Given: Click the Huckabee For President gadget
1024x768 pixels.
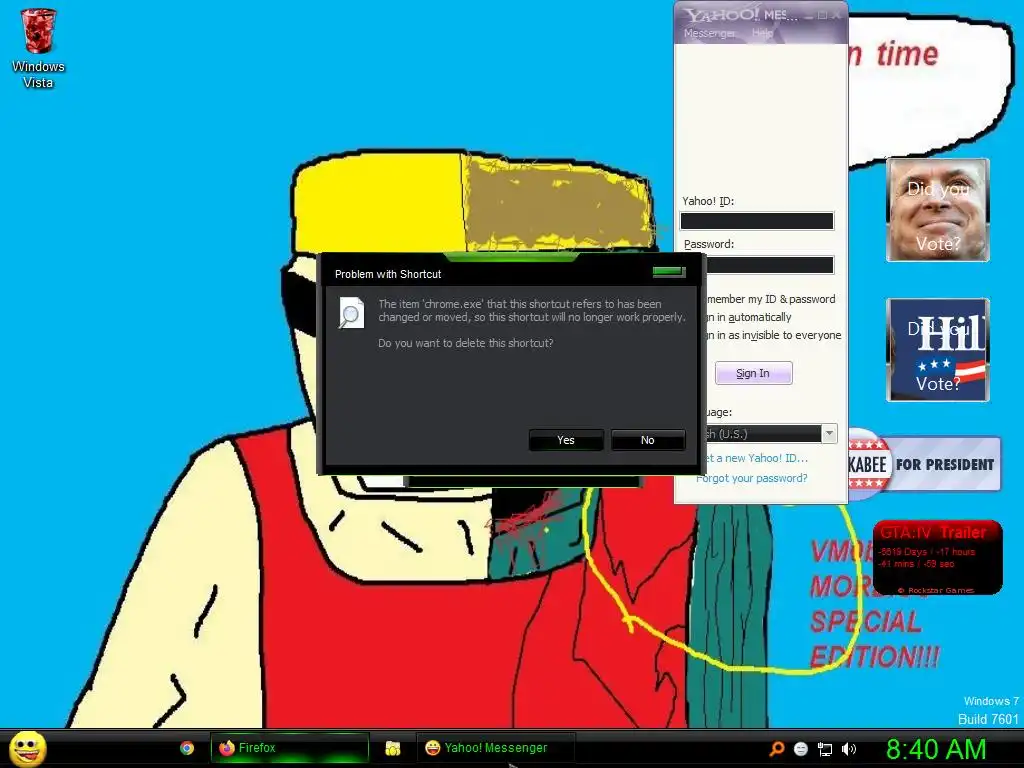Looking at the screenshot, I should tap(925, 464).
